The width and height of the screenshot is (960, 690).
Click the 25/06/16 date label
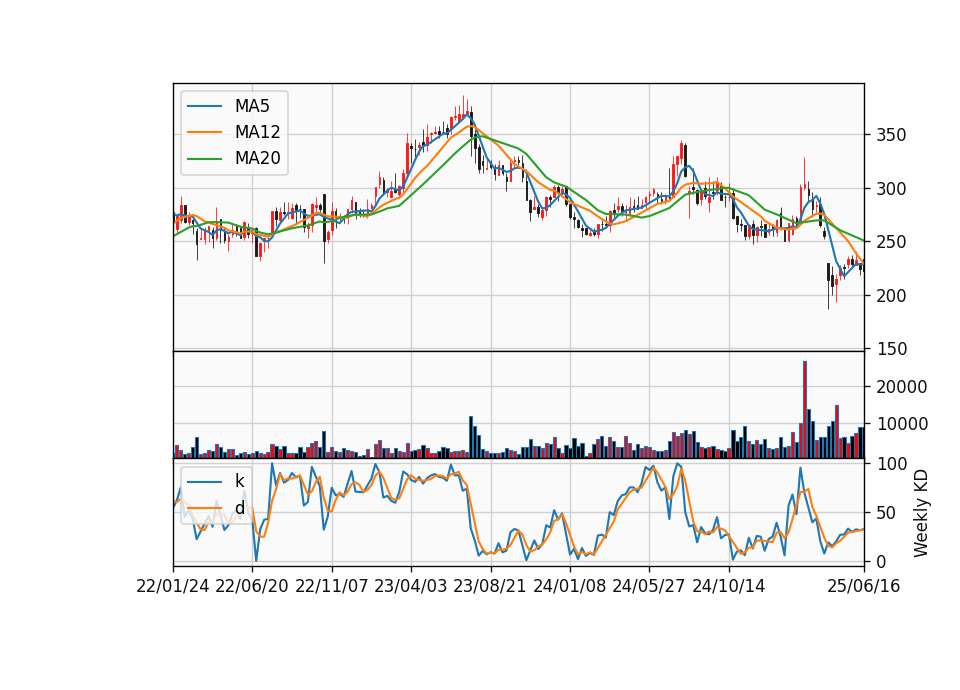(864, 586)
